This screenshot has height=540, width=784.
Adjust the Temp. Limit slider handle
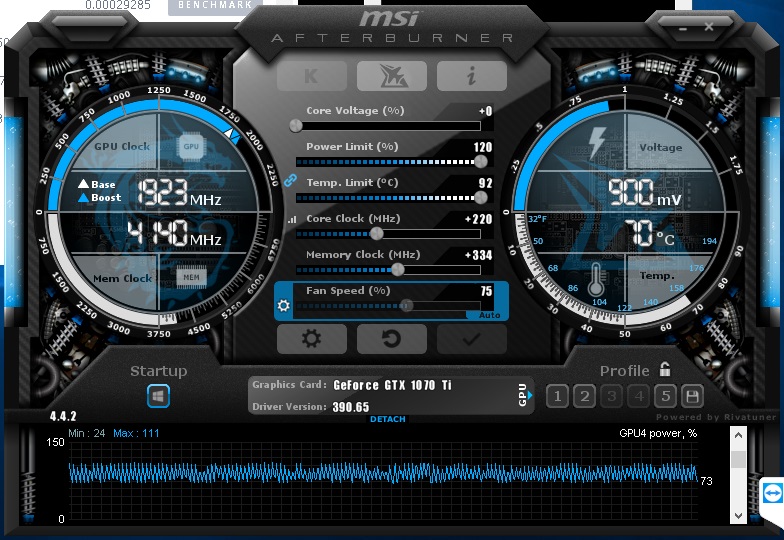[x=480, y=198]
